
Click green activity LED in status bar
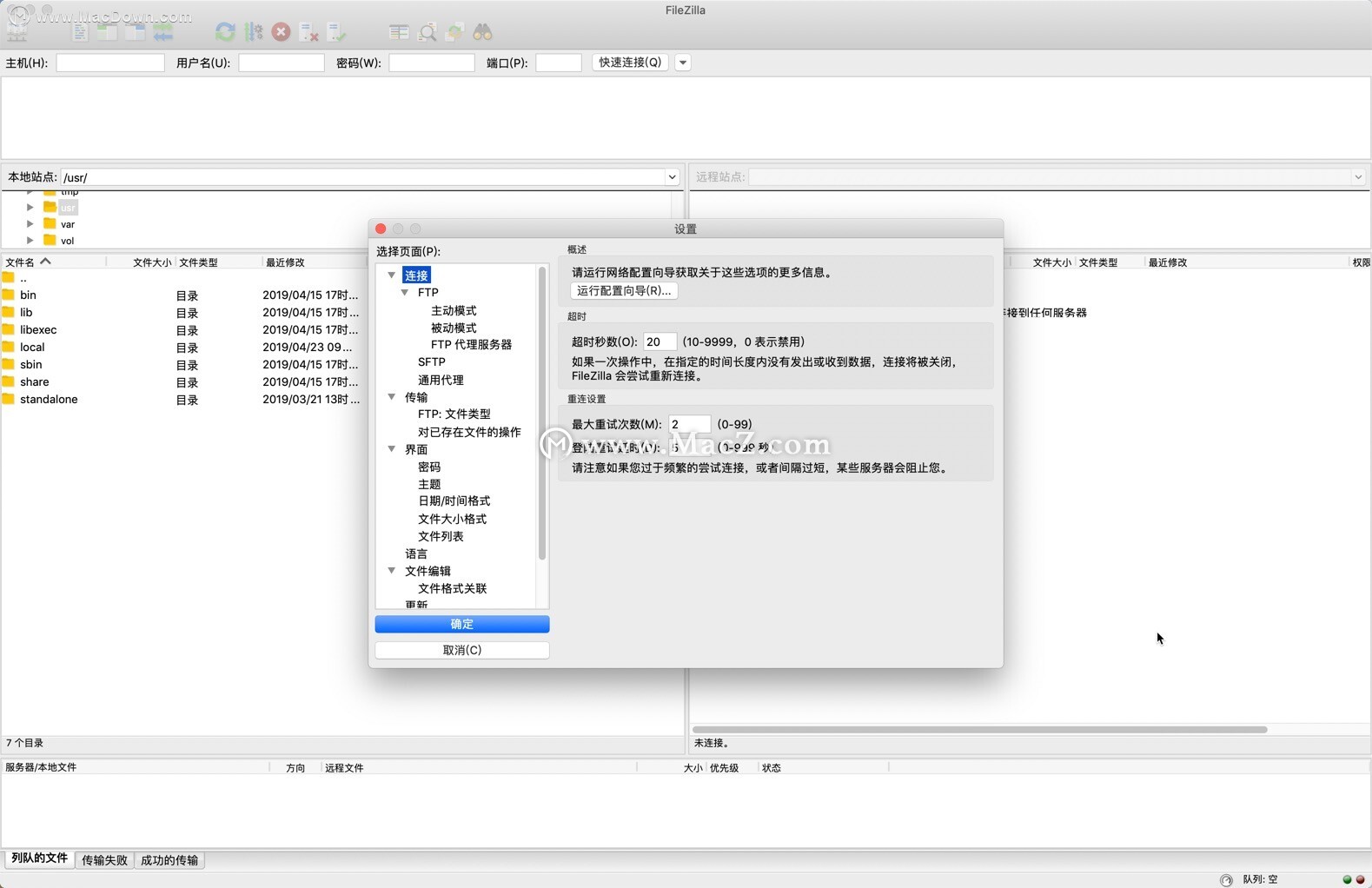(x=1347, y=879)
